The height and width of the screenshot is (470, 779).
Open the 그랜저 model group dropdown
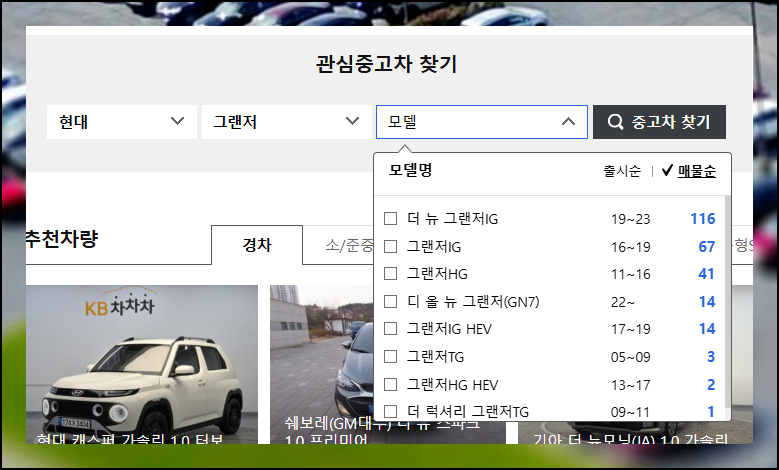pos(286,122)
